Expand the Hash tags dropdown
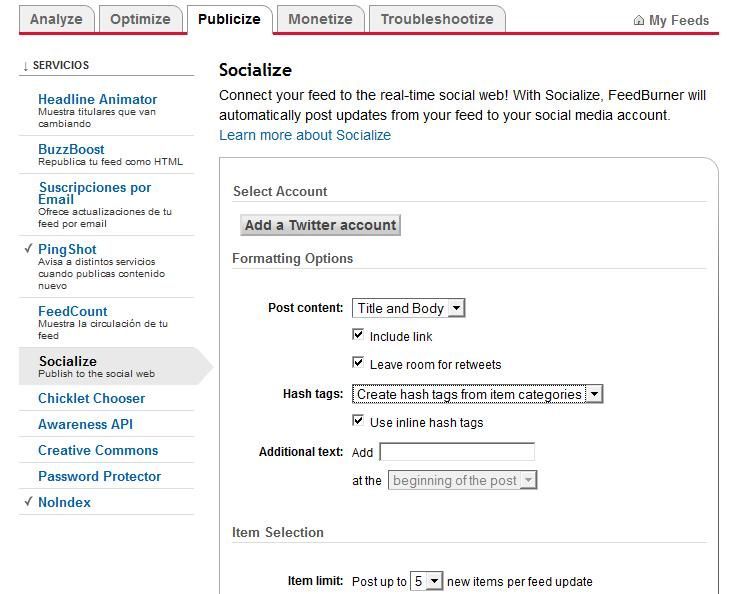 (477, 394)
